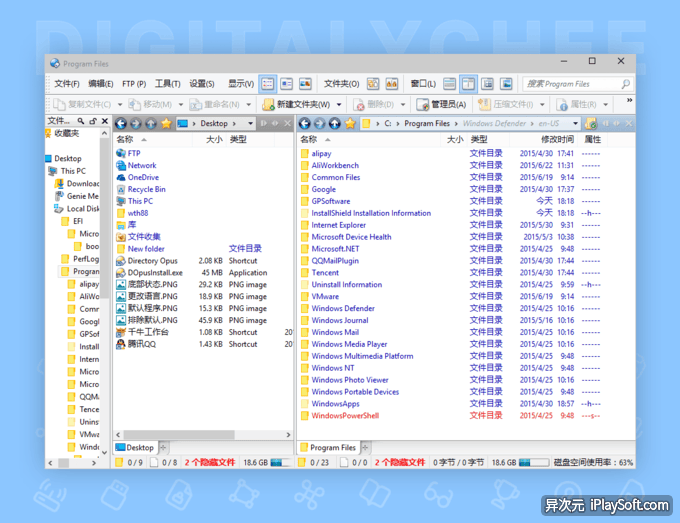Click the admin folder icon beside right path
This screenshot has width=680, height=523.
point(590,124)
